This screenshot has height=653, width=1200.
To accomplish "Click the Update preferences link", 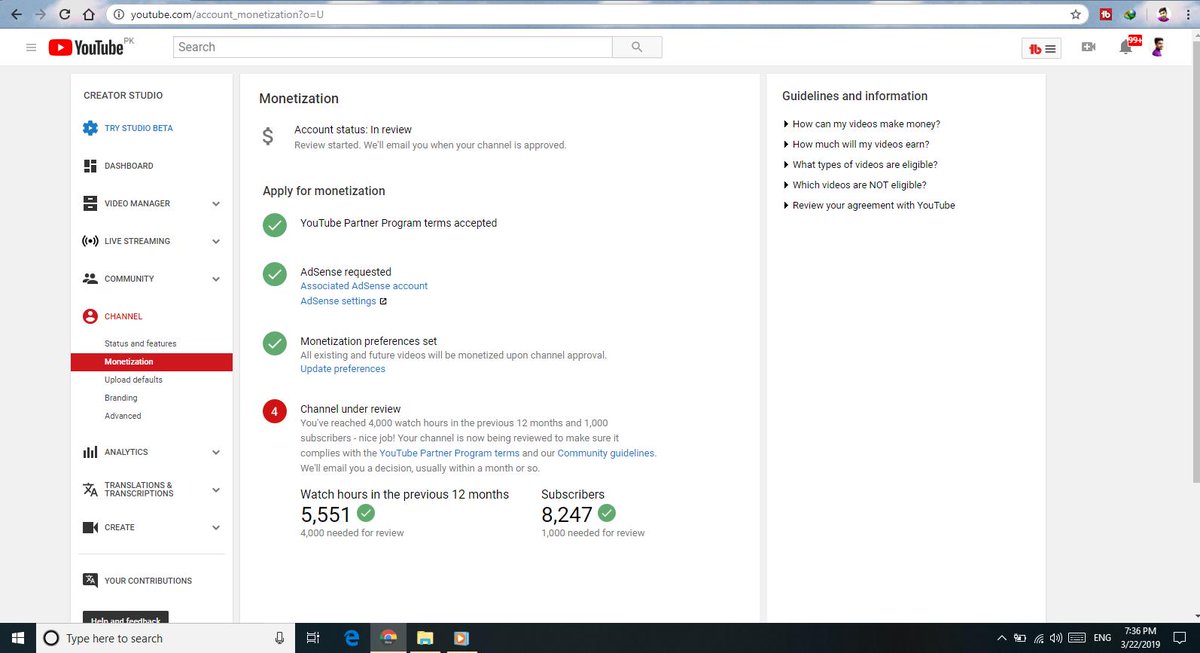I will coord(343,369).
